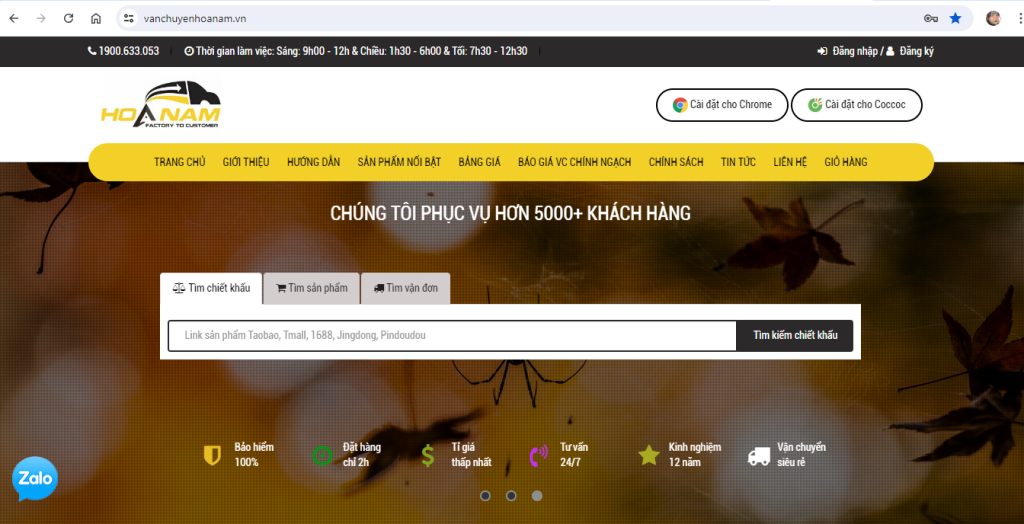Click the Bảo hiểm 100% shield icon

[212, 455]
